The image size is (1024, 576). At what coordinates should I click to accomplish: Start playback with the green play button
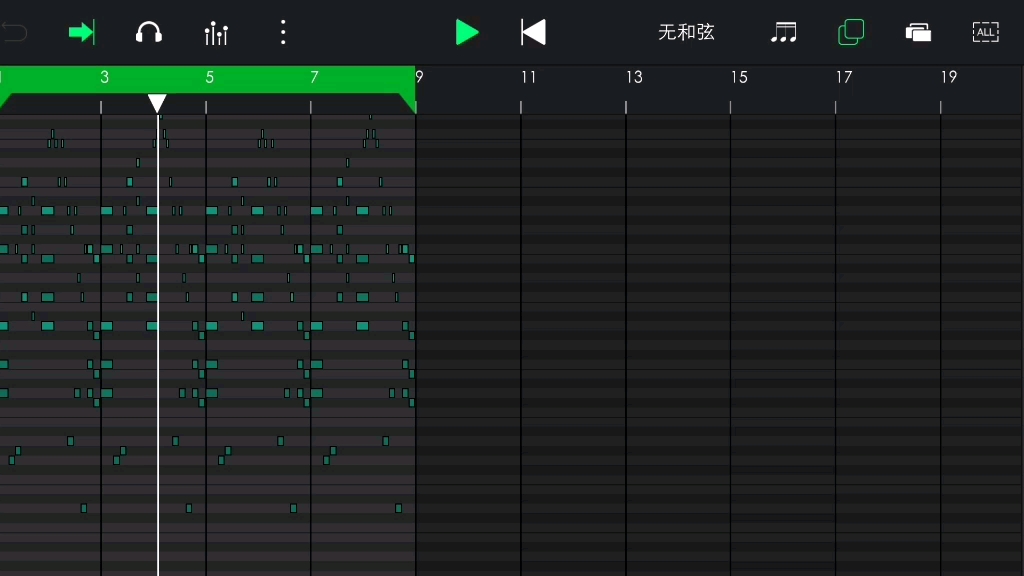[466, 32]
